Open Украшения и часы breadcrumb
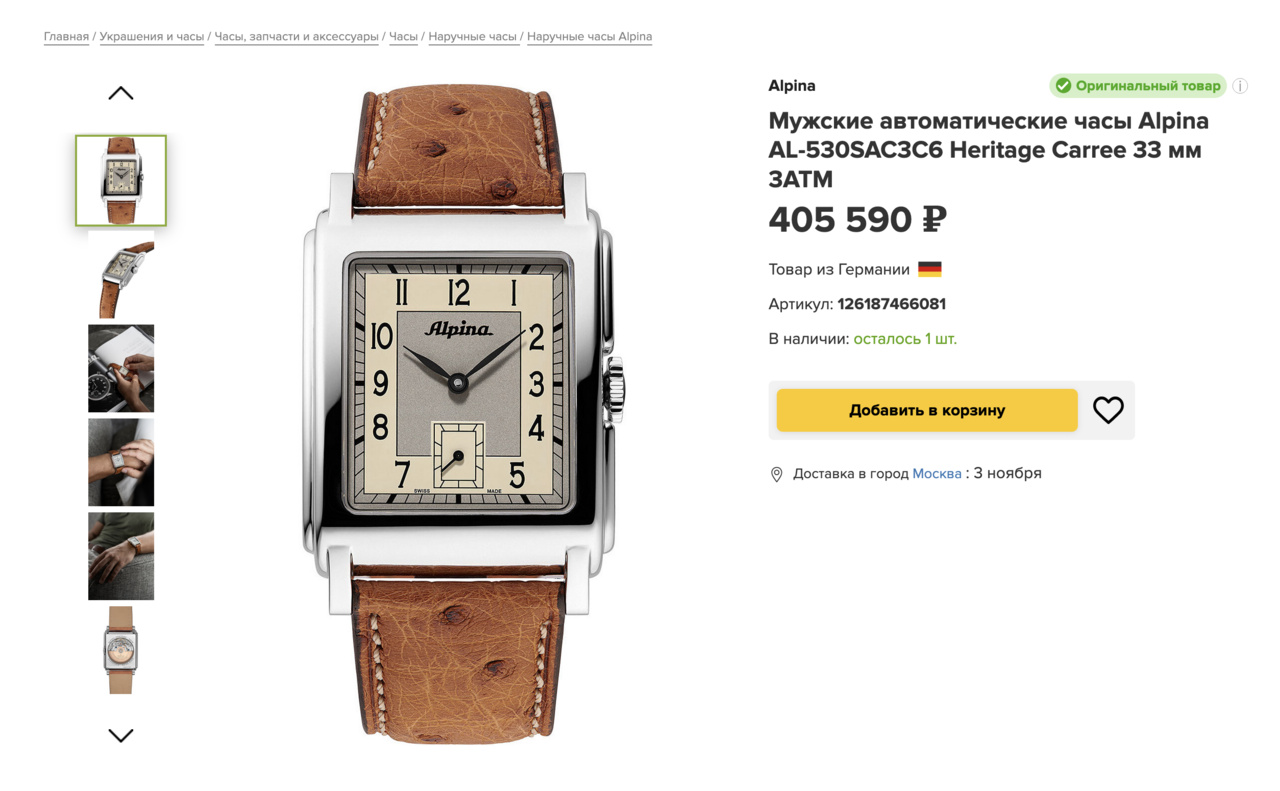The width and height of the screenshot is (1280, 791). (151, 37)
